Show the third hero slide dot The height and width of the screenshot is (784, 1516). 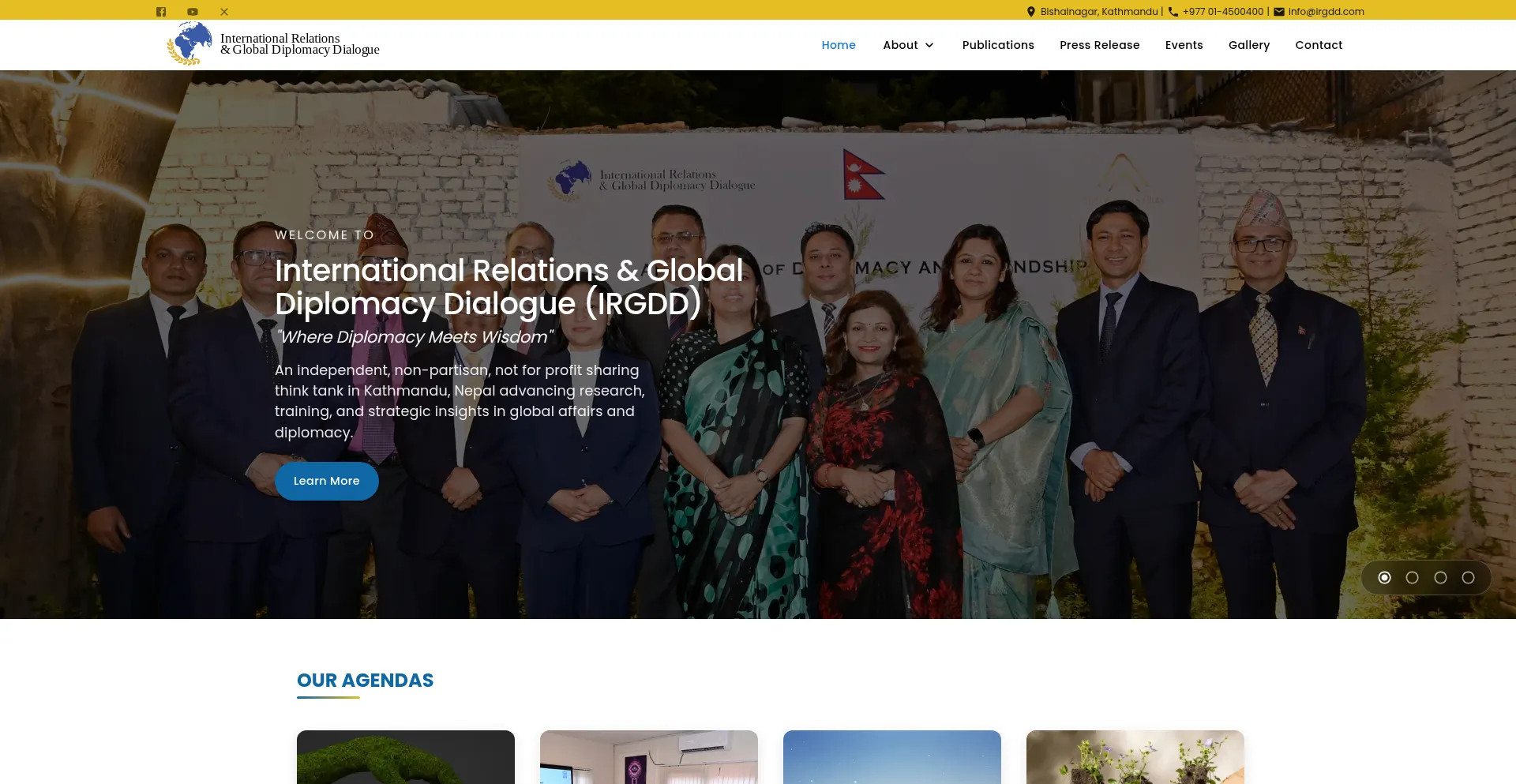pyautogui.click(x=1441, y=578)
